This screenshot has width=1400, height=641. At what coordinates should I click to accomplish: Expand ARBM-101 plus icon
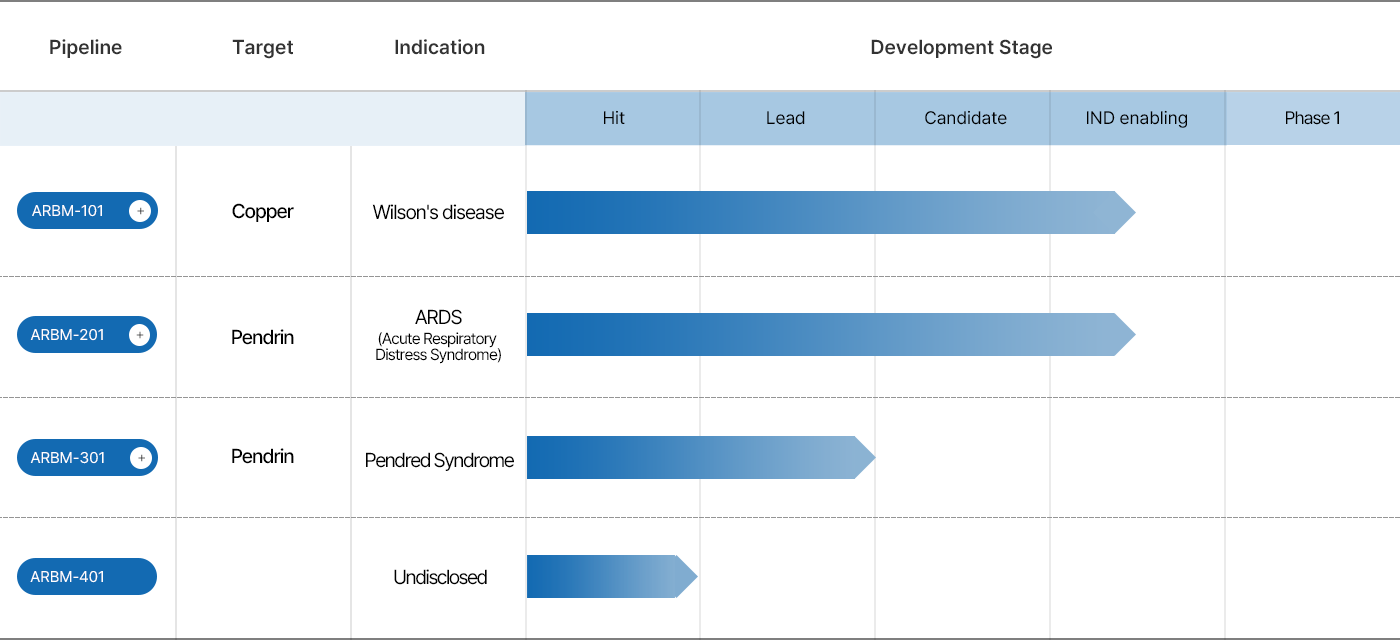click(140, 211)
